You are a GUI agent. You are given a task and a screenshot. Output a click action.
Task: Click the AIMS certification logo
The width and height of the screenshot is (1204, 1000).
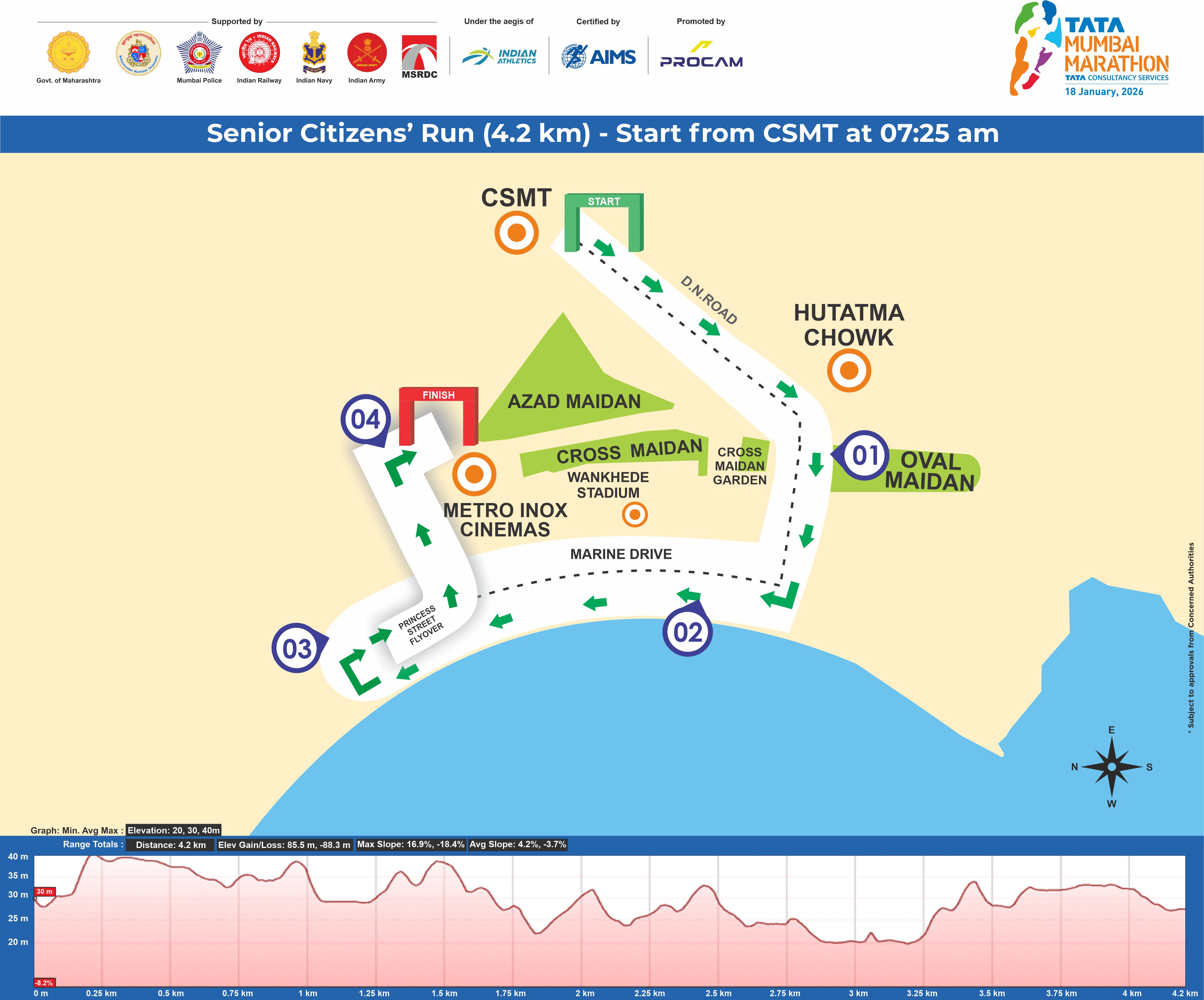(x=599, y=57)
